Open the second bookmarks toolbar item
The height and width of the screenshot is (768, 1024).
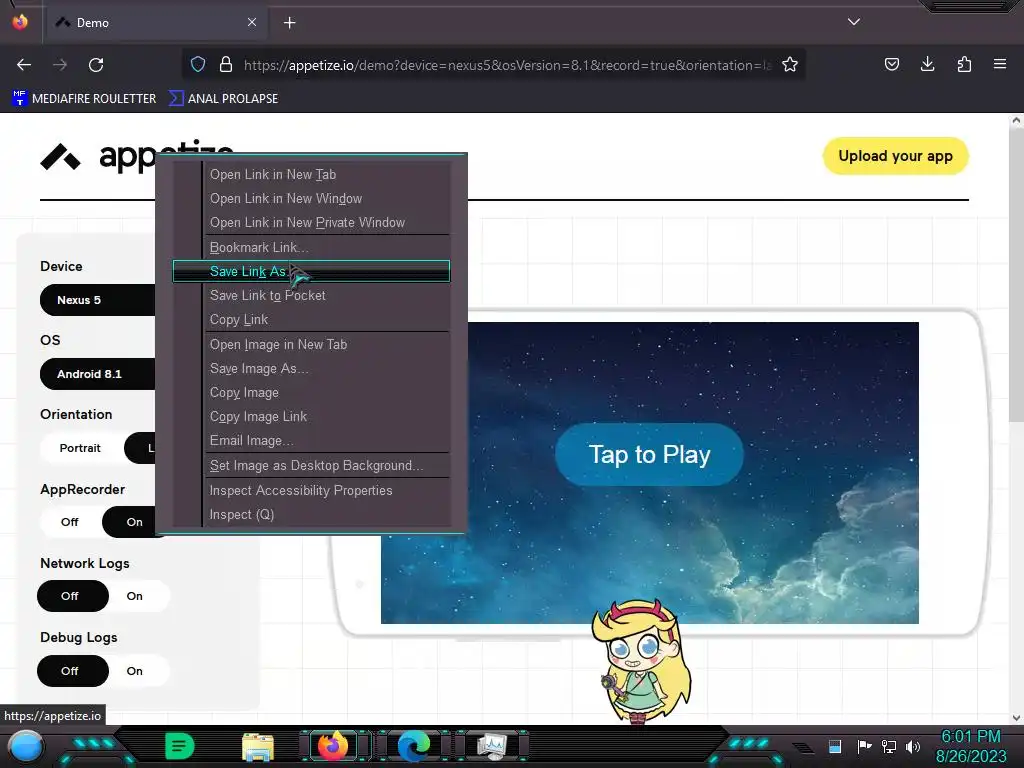tap(223, 99)
